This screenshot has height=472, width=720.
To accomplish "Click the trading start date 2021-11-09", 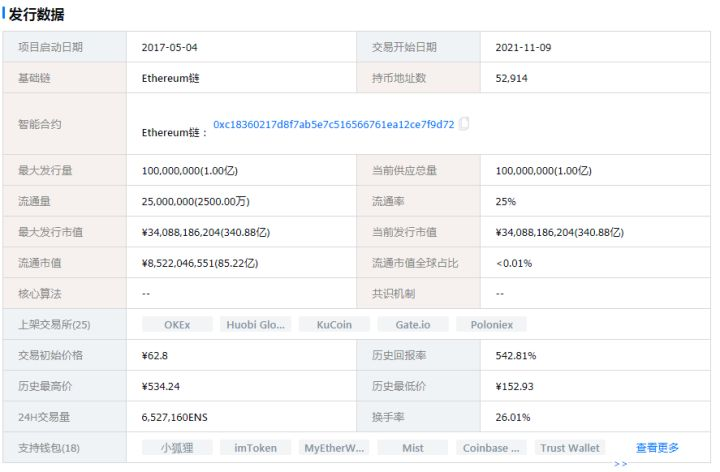I will pyautogui.click(x=523, y=47).
